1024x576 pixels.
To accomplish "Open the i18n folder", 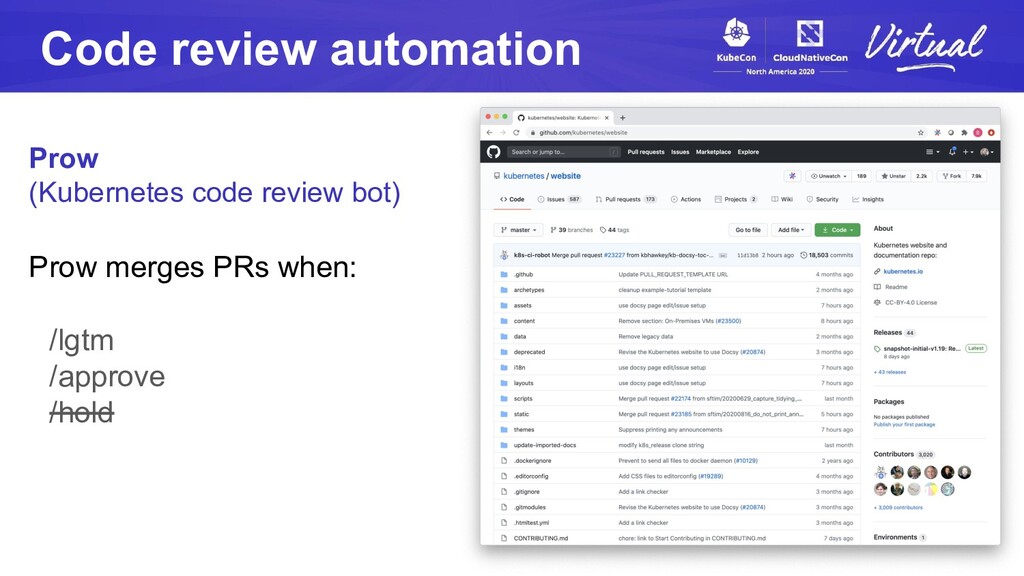I will point(519,368).
